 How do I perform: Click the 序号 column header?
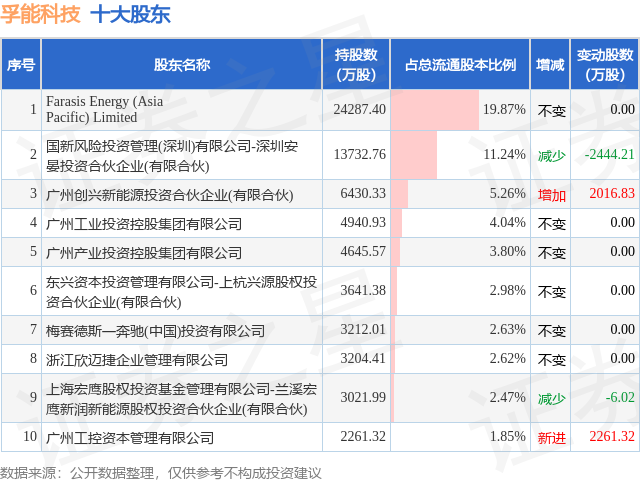point(21,64)
